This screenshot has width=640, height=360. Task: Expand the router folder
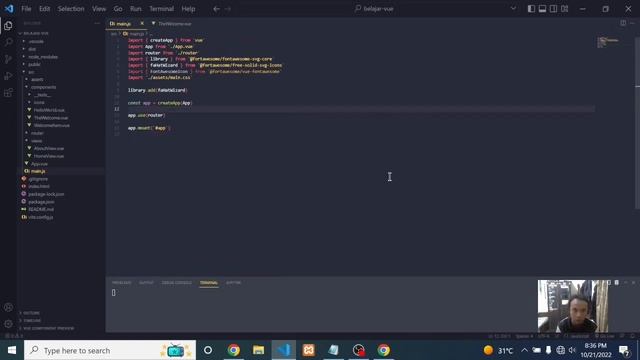(x=37, y=133)
